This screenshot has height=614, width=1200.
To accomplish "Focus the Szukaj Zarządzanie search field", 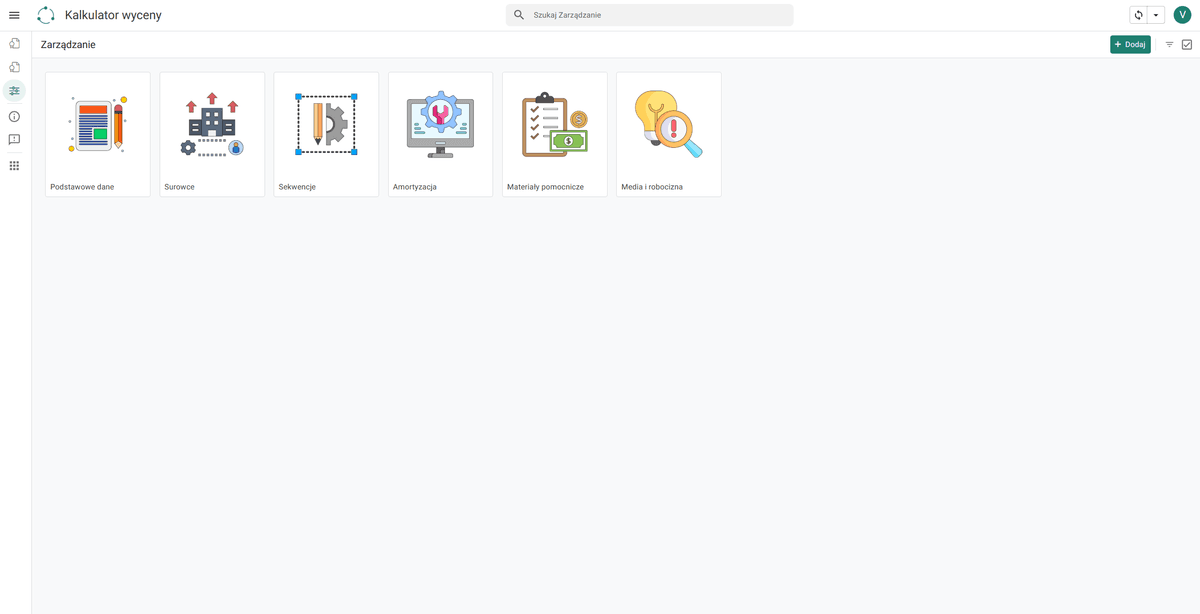I will (x=649, y=15).
